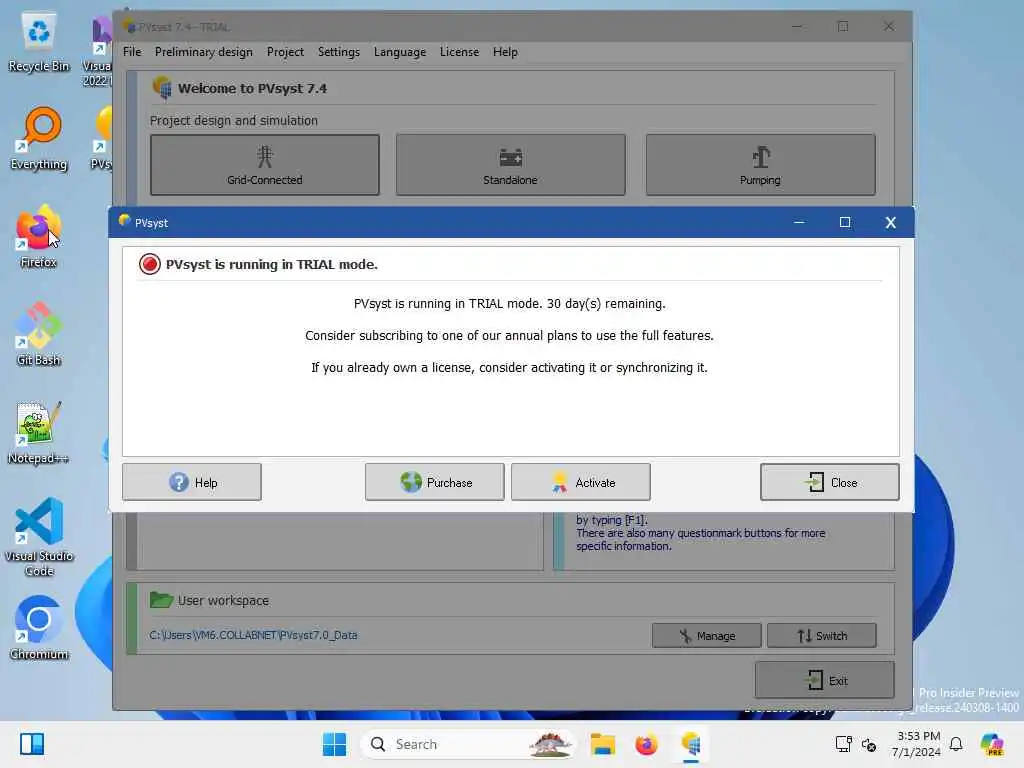Click the red trial mode indicator icon

click(x=150, y=264)
